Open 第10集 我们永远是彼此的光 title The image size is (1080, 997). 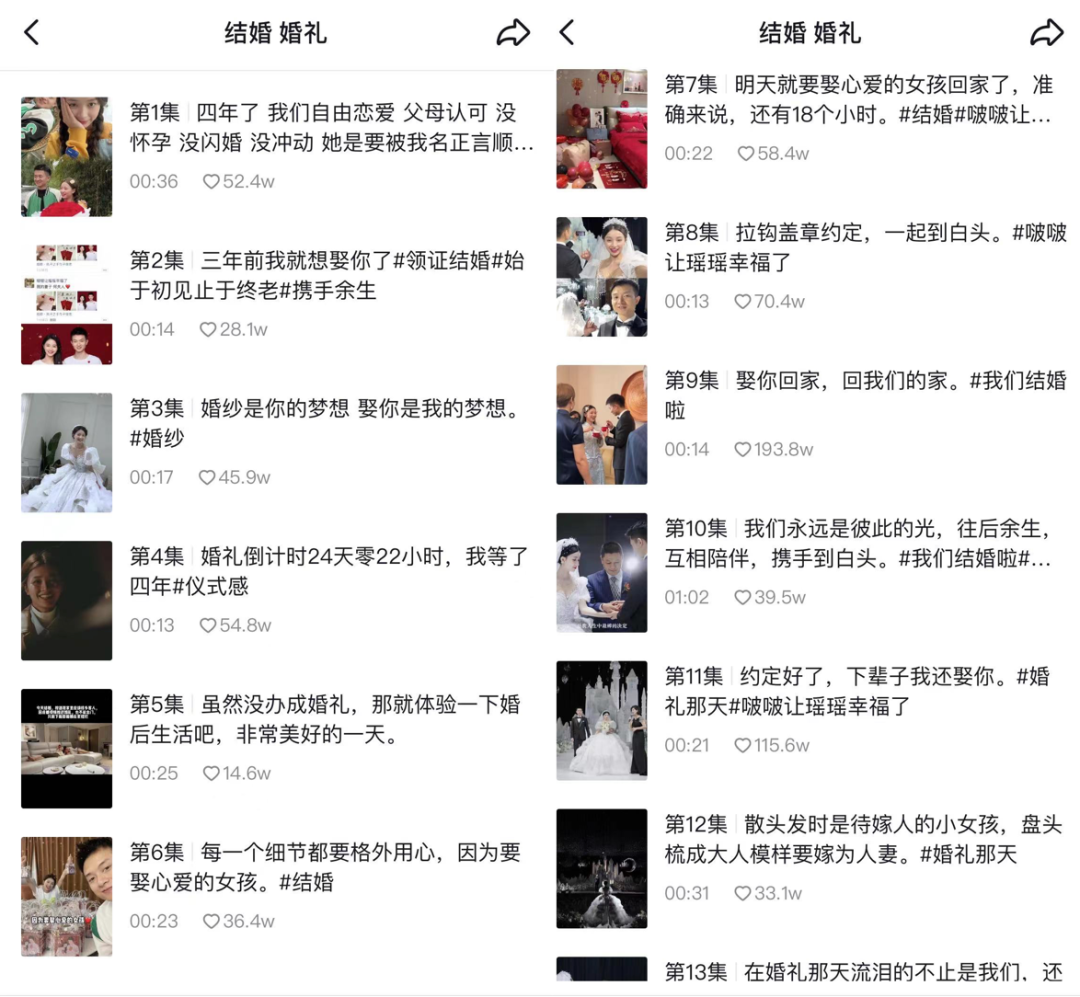click(858, 543)
